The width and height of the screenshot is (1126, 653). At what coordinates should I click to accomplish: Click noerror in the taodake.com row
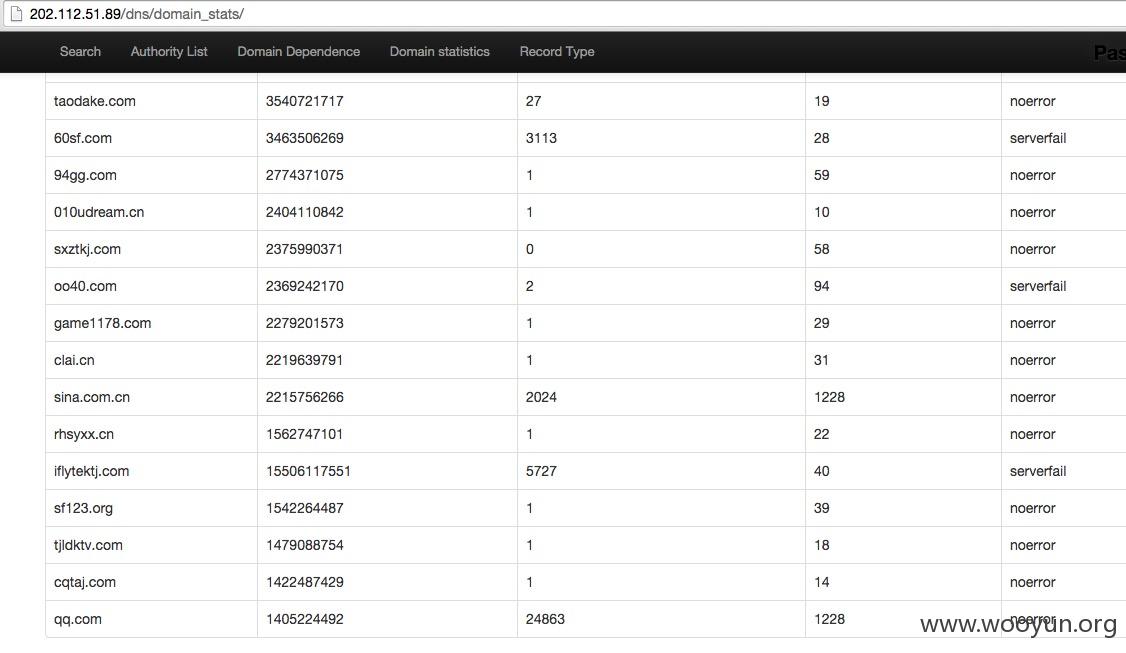click(1033, 101)
